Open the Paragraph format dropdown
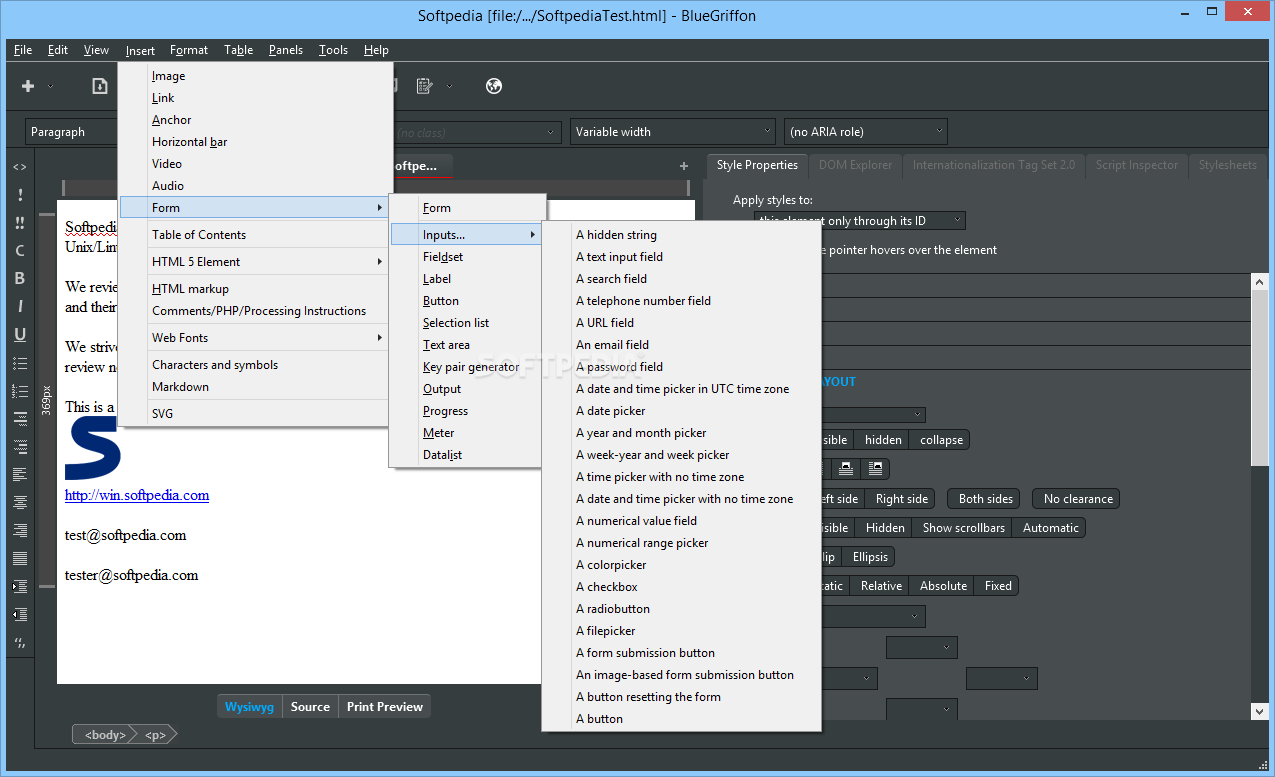1275x777 pixels. 72,132
